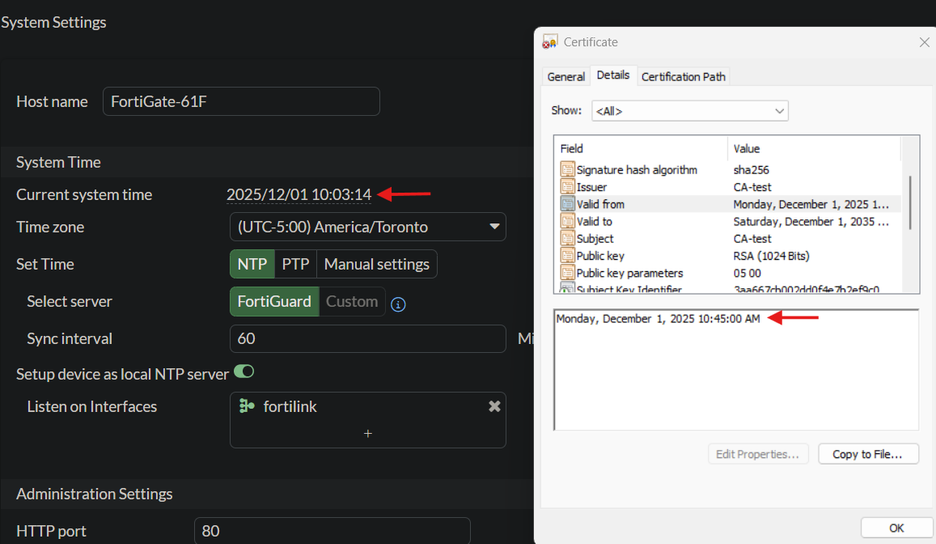Open the Time zone dropdown

coord(368,227)
